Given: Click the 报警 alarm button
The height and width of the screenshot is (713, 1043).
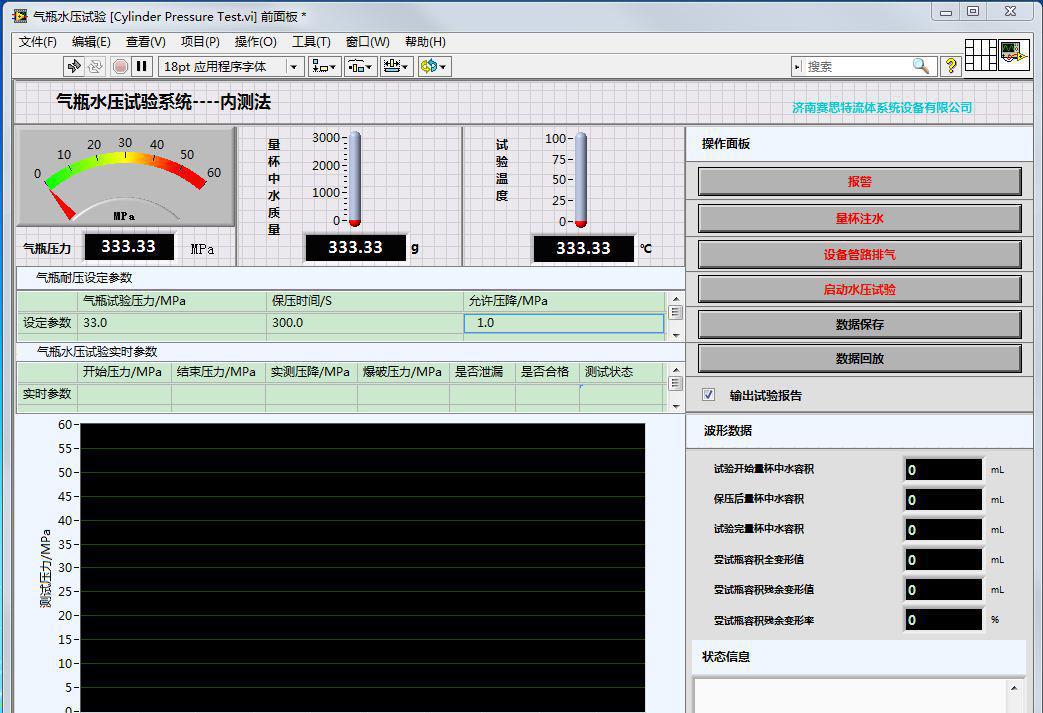Looking at the screenshot, I should tap(859, 182).
